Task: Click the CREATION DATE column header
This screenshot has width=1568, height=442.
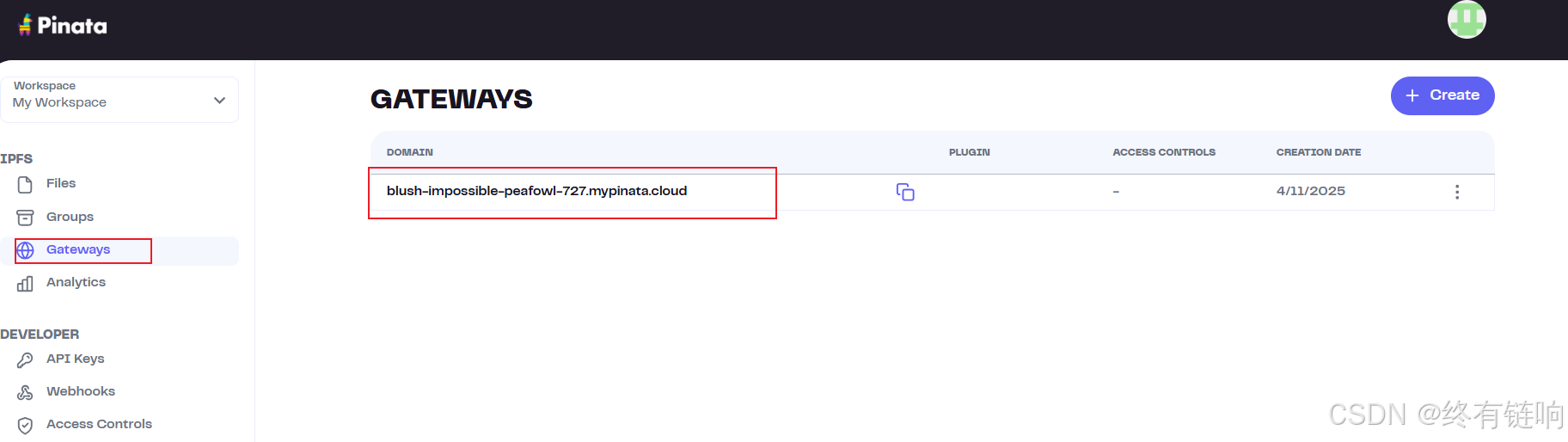Action: [1319, 152]
